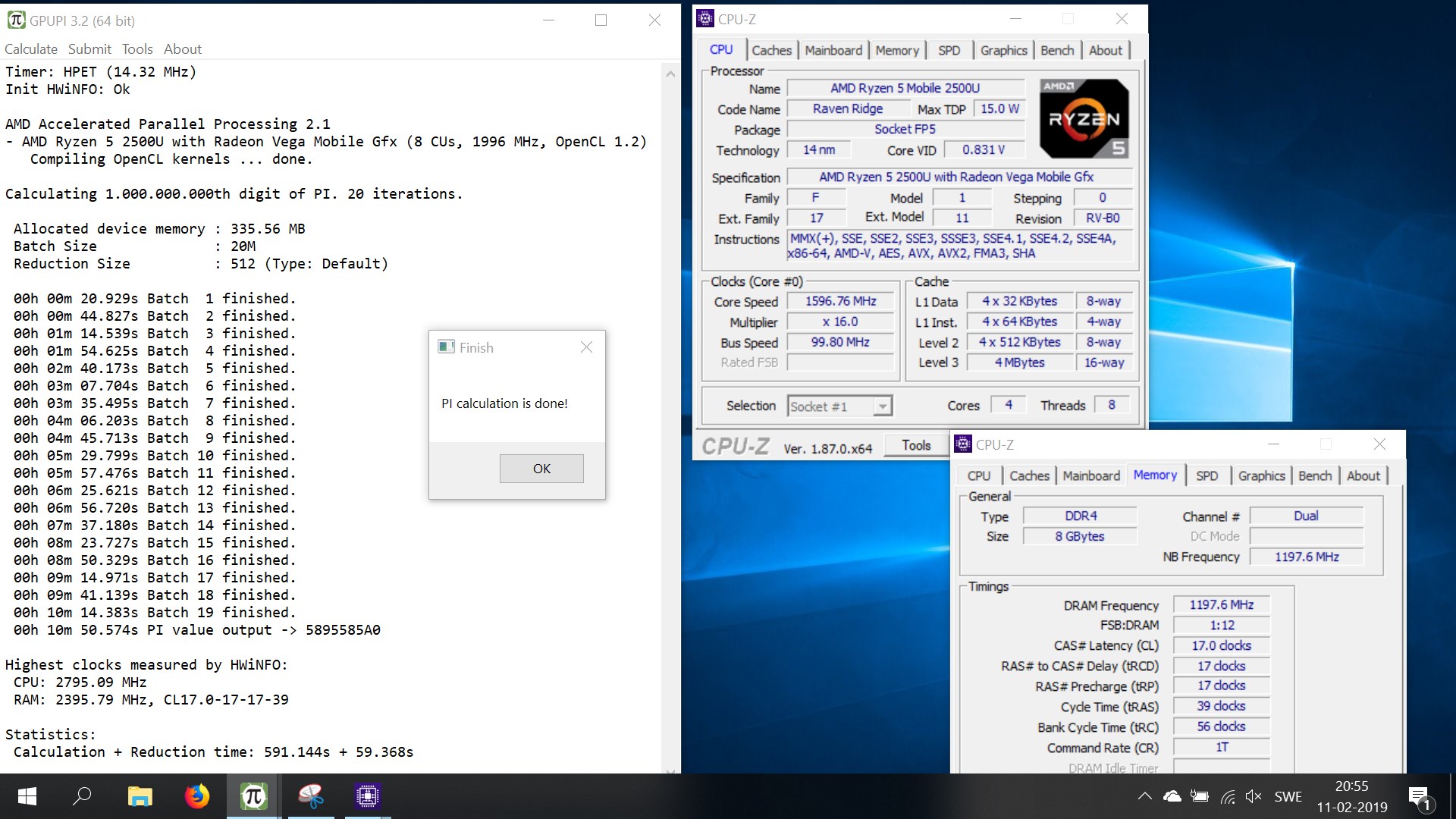Click the Command Rate 1T field
Viewport: 1456px width, 819px height.
[x=1221, y=747]
